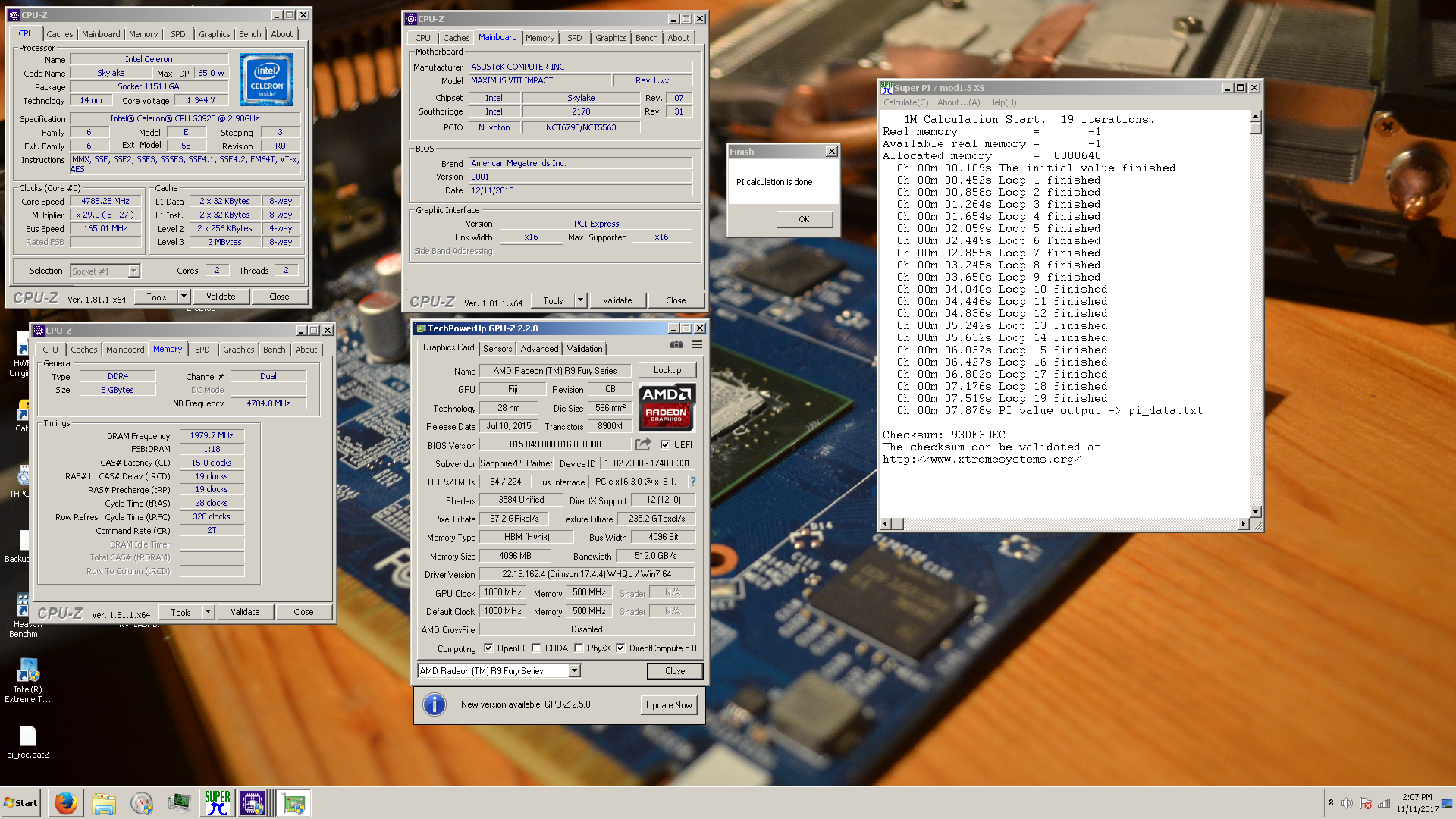Toggle the OpenCL checkbox
The width and height of the screenshot is (1456, 819).
(488, 648)
